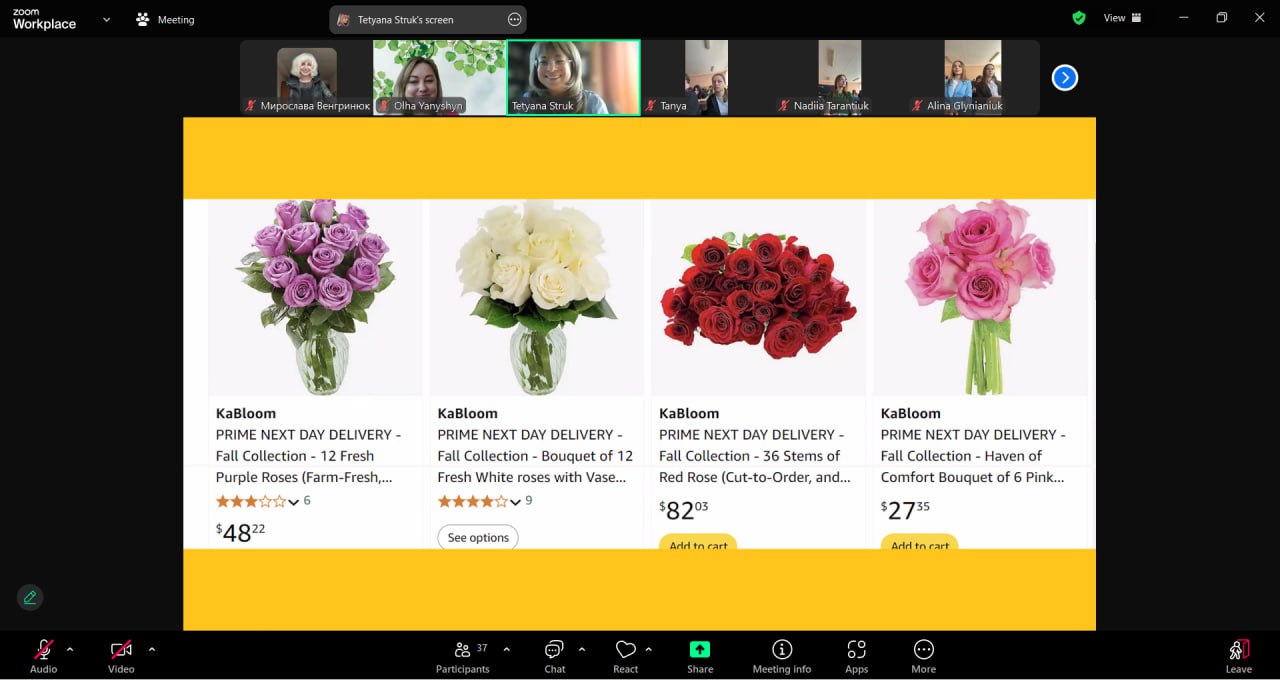Image resolution: width=1280 pixels, height=680 pixels.
Task: Select Nadiia Tarantiuk's video thumbnail
Action: (x=840, y=77)
